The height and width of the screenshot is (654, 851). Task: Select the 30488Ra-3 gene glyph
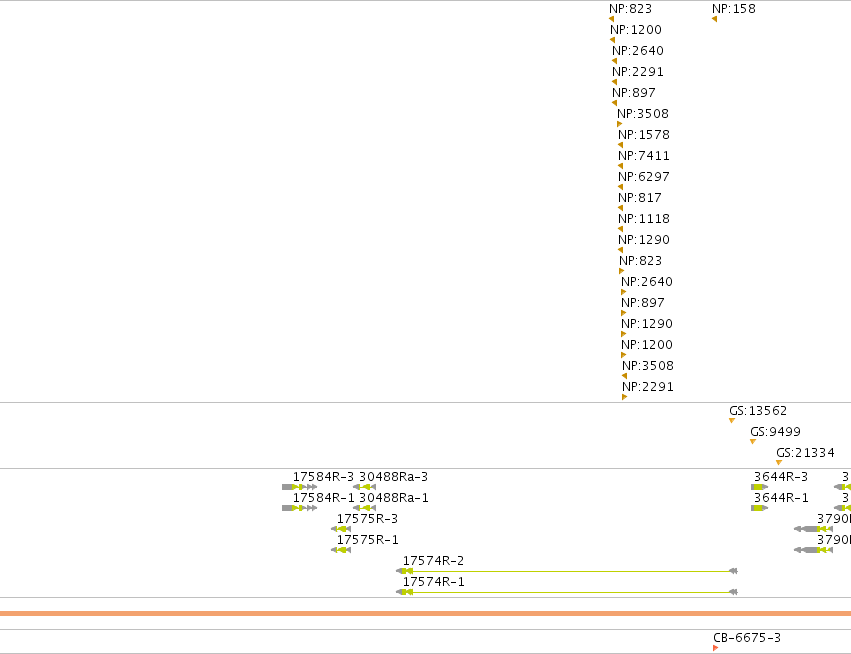point(364,487)
